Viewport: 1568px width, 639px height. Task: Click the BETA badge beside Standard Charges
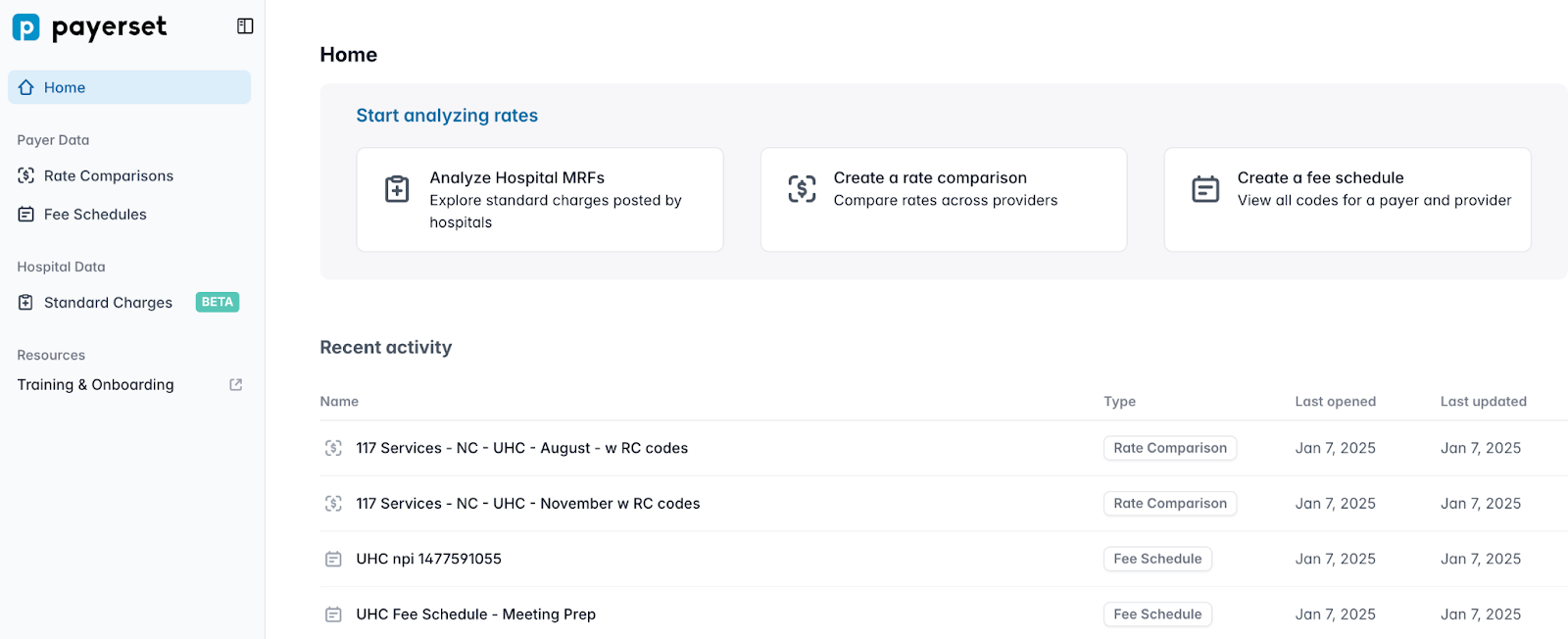pos(217,302)
